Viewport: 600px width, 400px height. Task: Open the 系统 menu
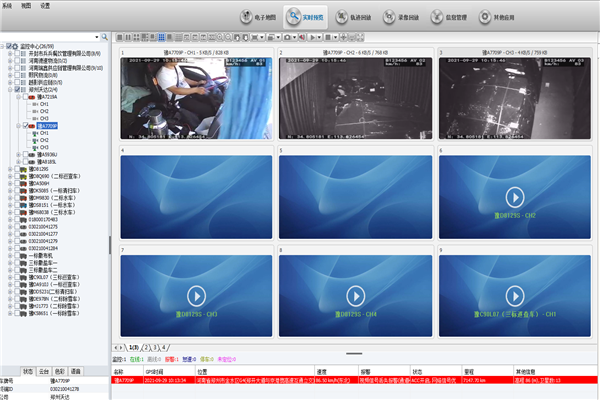[x=10, y=4]
